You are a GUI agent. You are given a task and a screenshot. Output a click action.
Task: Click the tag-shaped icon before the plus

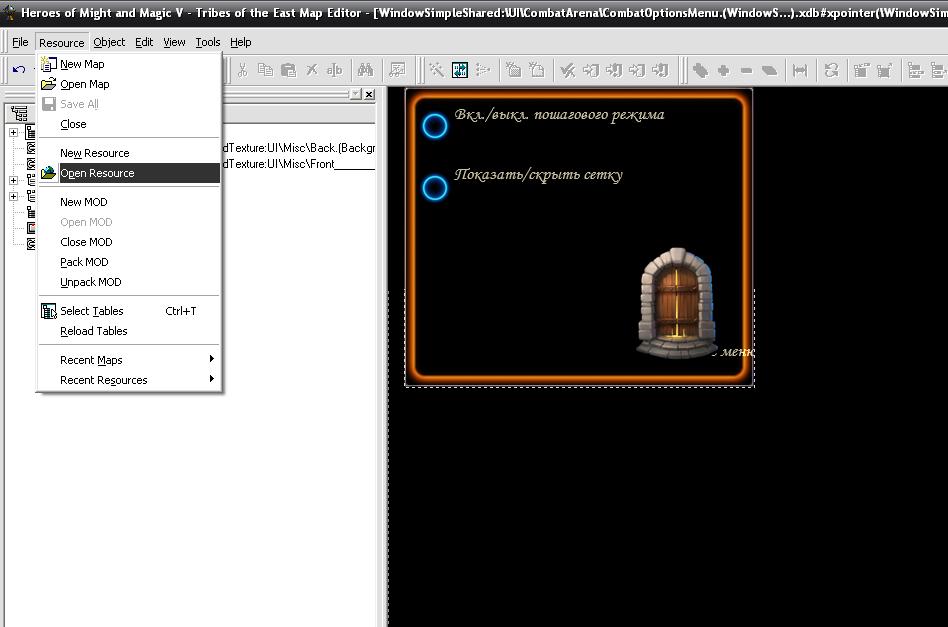700,70
